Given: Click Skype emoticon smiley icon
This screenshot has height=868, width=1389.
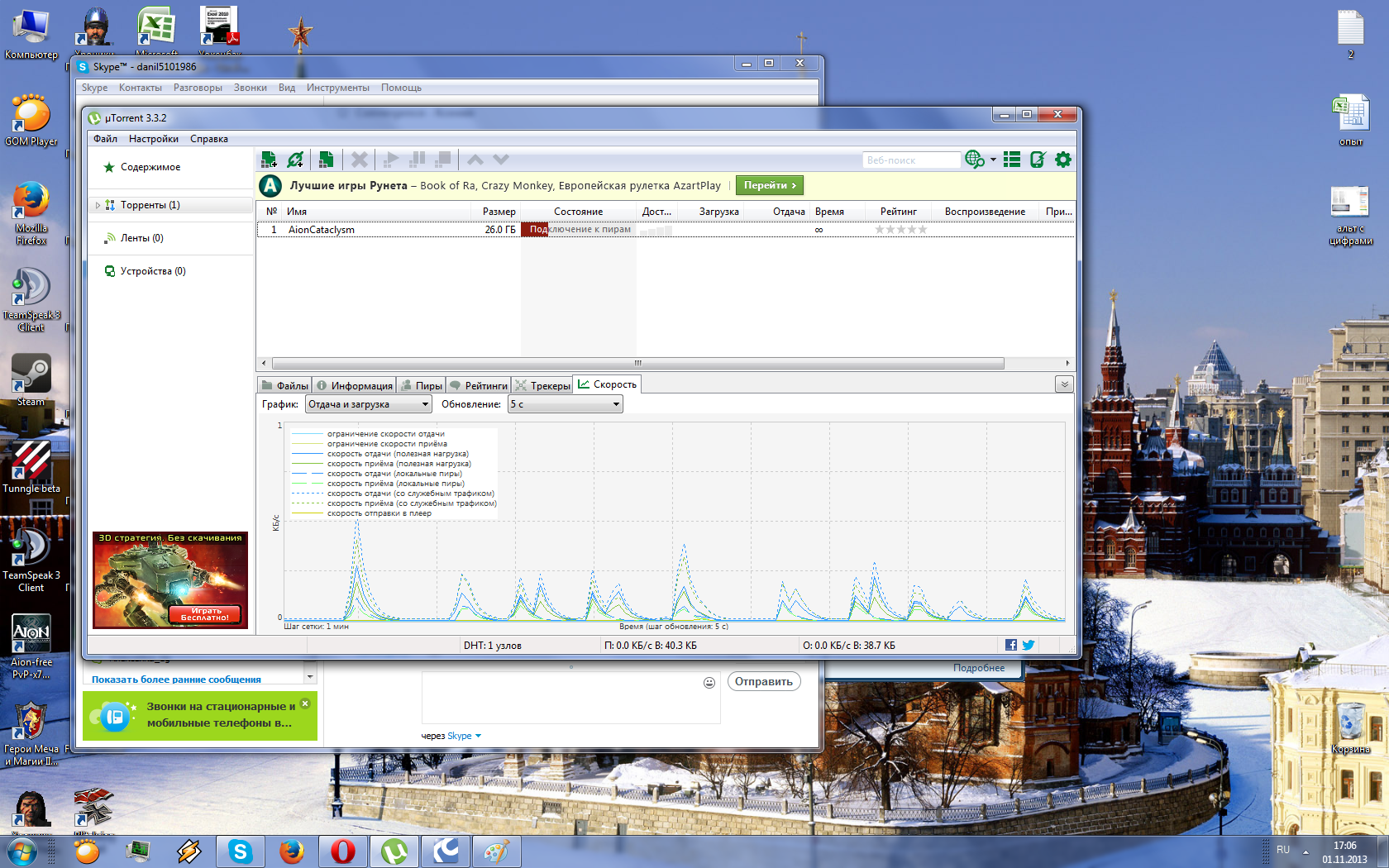Looking at the screenshot, I should pyautogui.click(x=709, y=682).
